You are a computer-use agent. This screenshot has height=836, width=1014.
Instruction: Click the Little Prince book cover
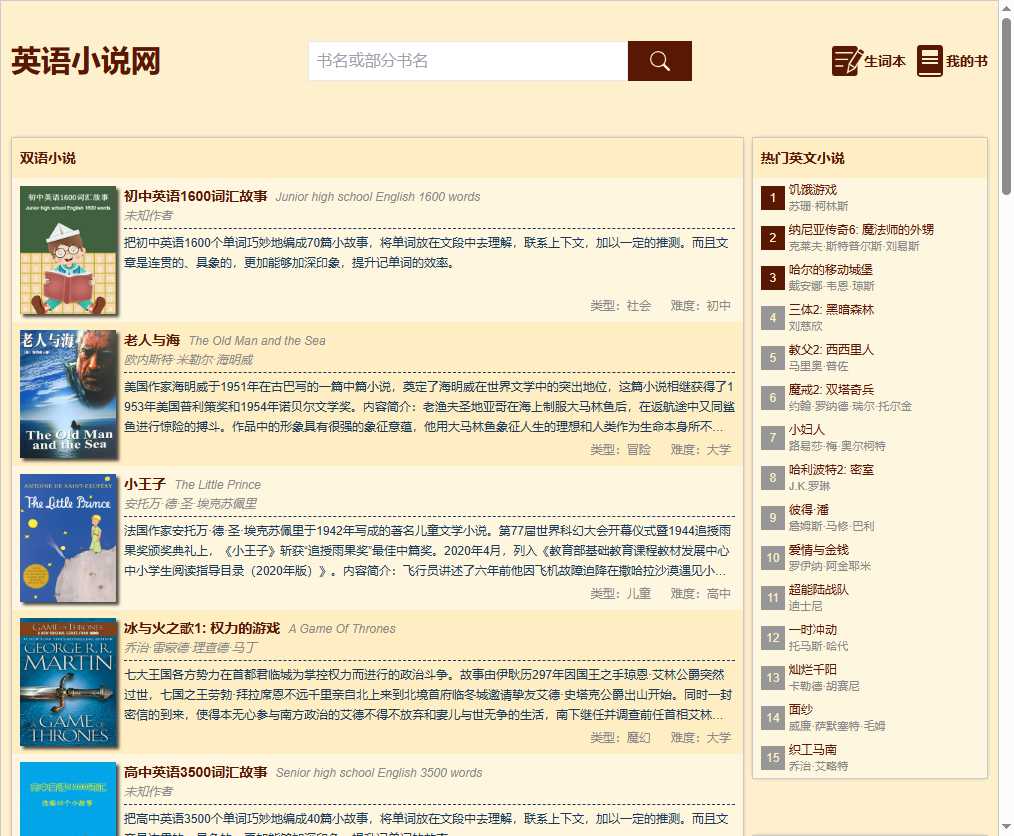(x=68, y=538)
